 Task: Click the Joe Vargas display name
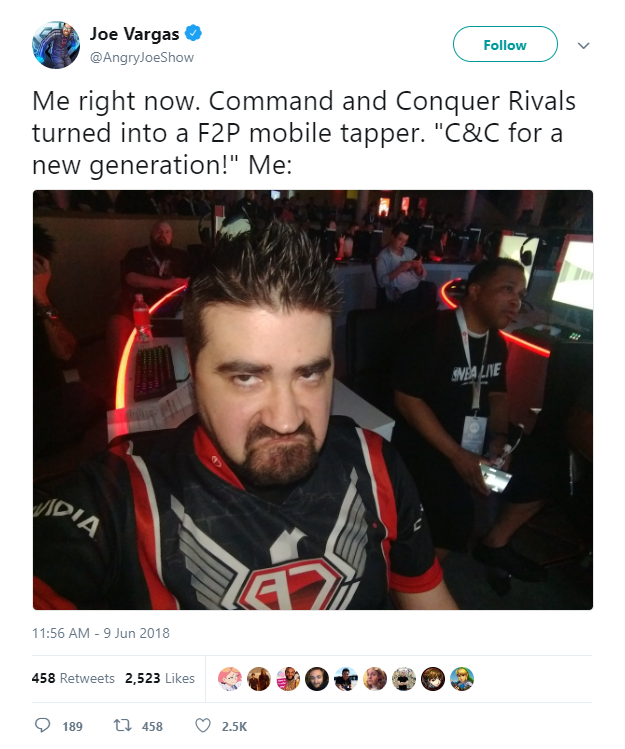pyautogui.click(x=135, y=34)
